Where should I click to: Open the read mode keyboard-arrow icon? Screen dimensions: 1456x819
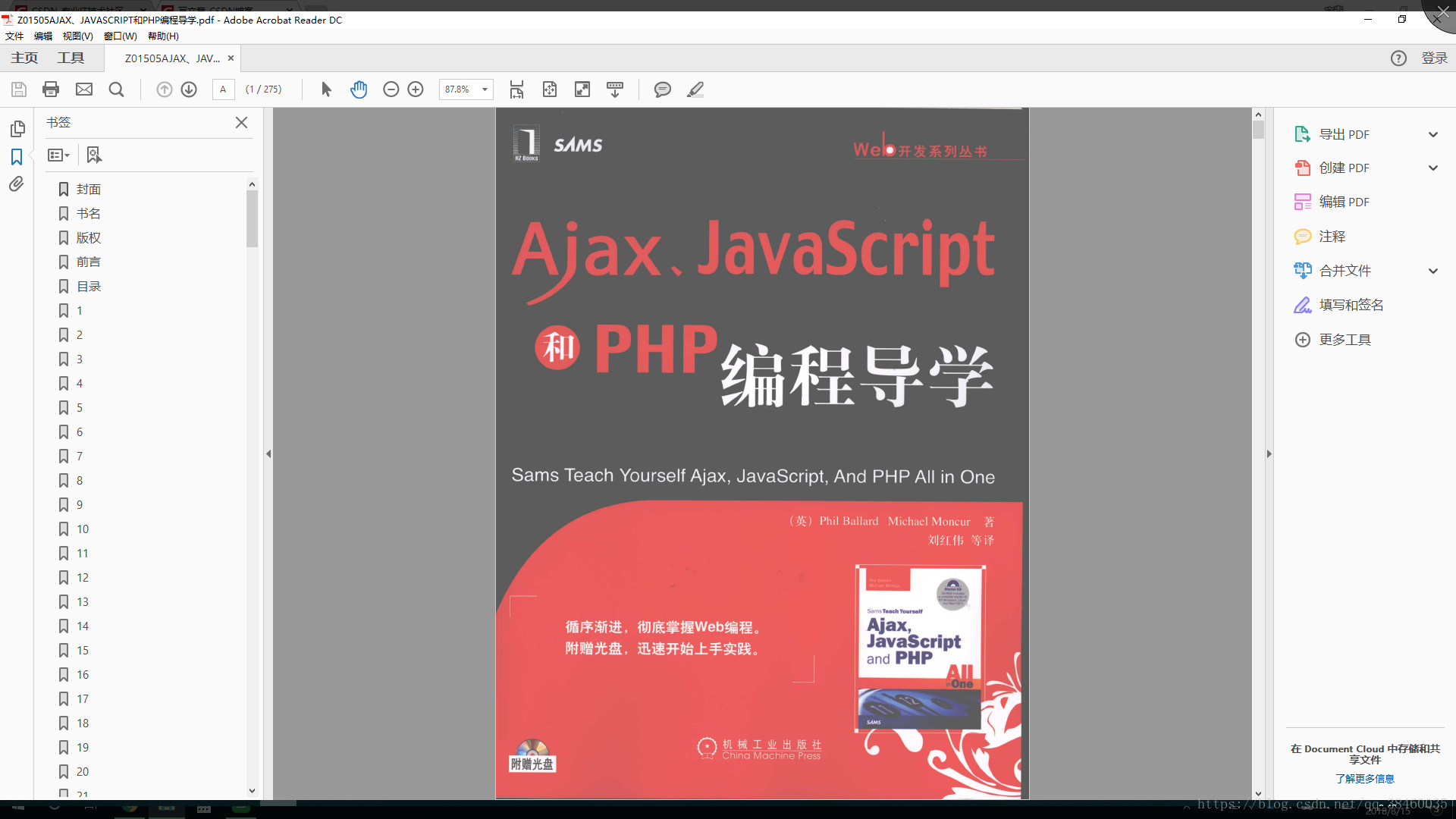tap(615, 89)
